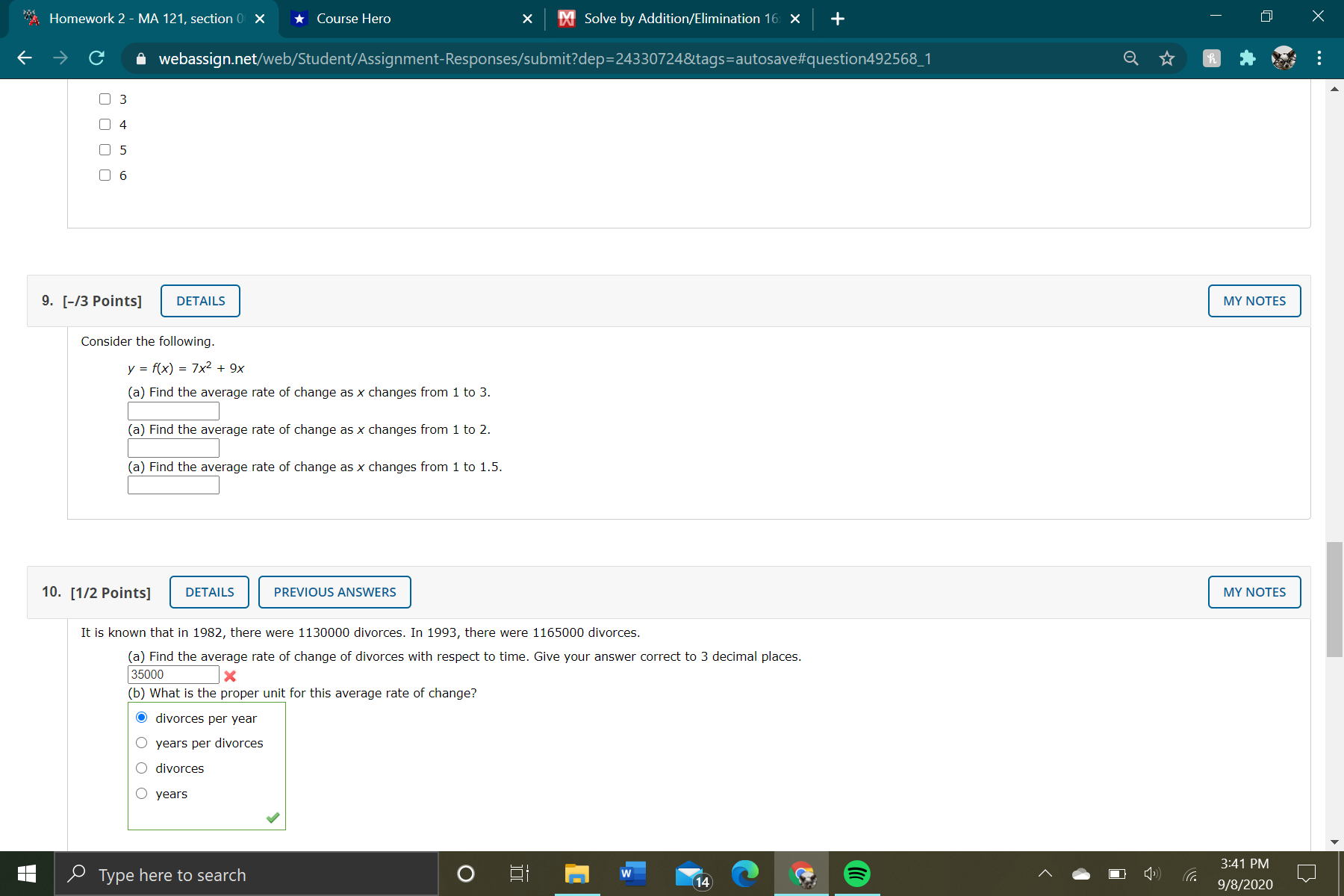Open File Explorer from the taskbar

[x=576, y=874]
